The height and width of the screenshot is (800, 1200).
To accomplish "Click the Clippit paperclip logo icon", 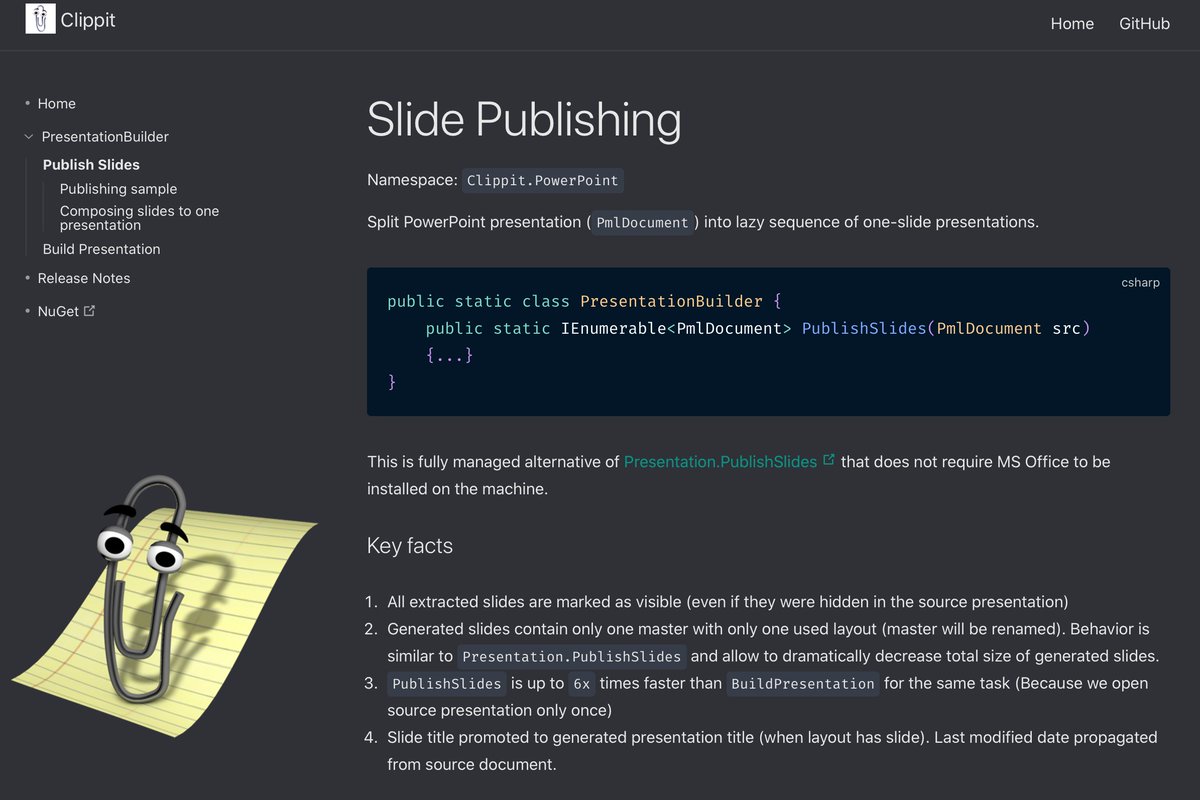I will click(x=40, y=19).
